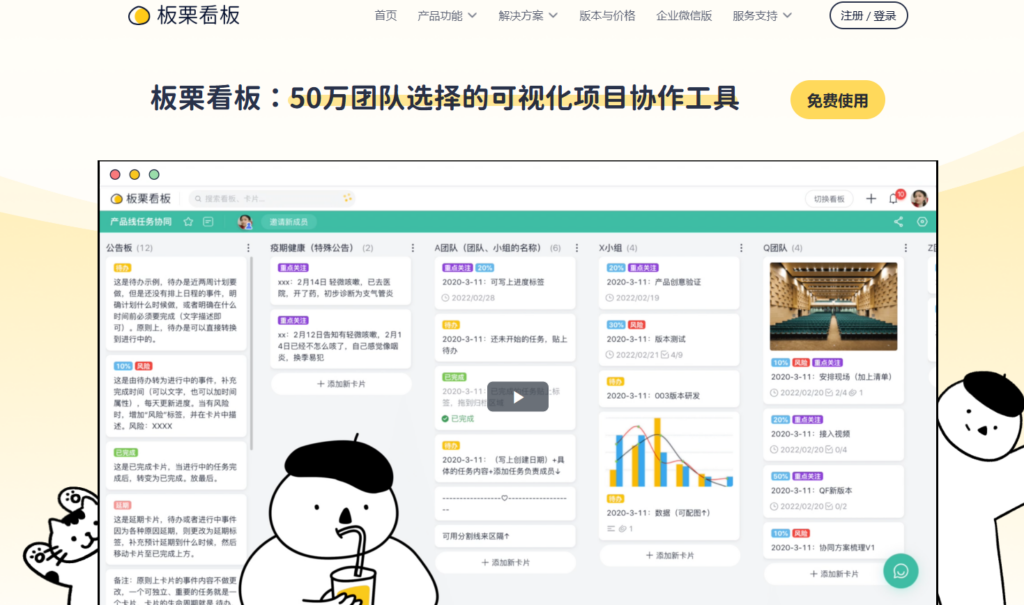Open the 服务支持 dropdown
1024x605 pixels.
756,16
